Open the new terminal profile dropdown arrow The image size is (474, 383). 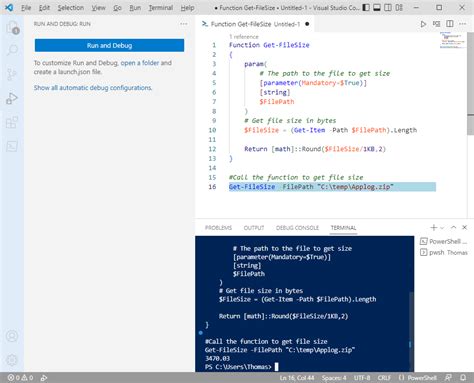(442, 228)
